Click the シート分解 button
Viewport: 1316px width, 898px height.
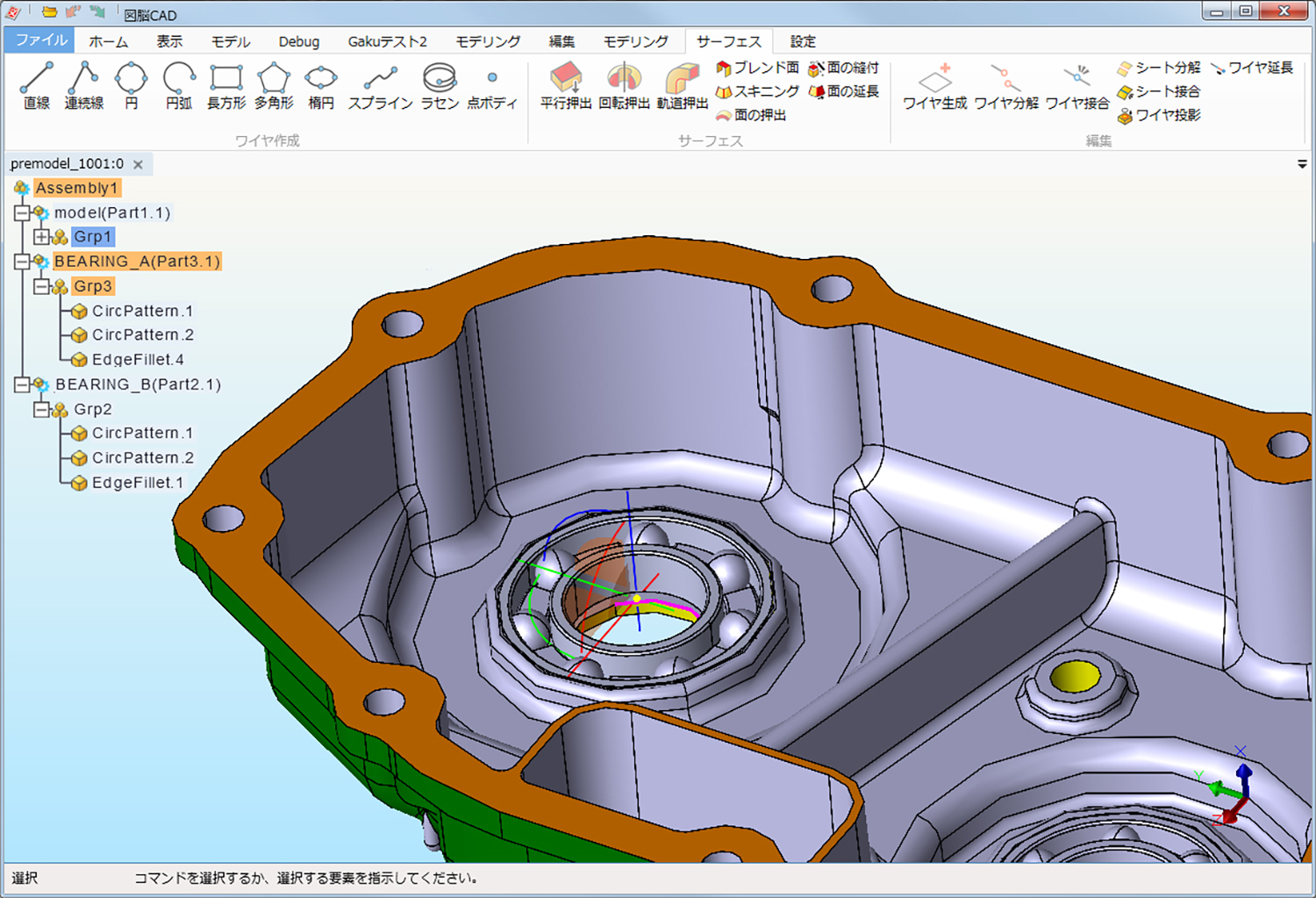[1158, 68]
